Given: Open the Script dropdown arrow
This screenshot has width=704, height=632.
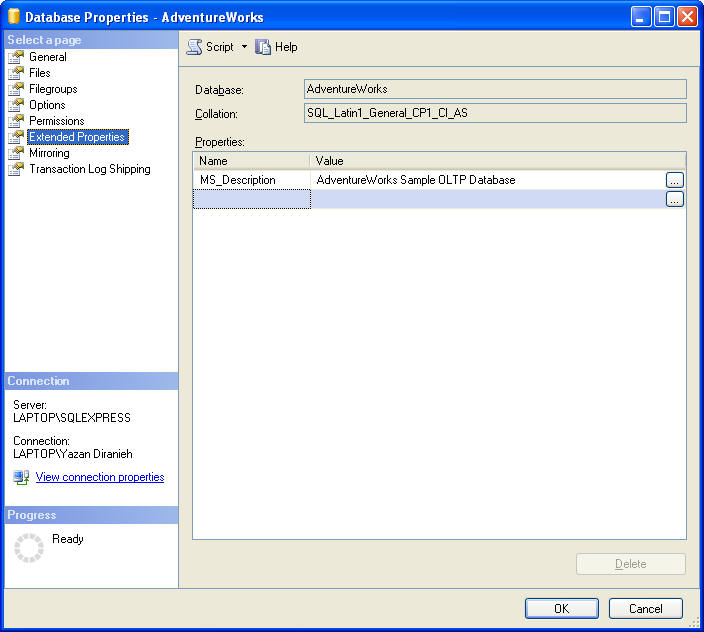Looking at the screenshot, I should coord(244,47).
